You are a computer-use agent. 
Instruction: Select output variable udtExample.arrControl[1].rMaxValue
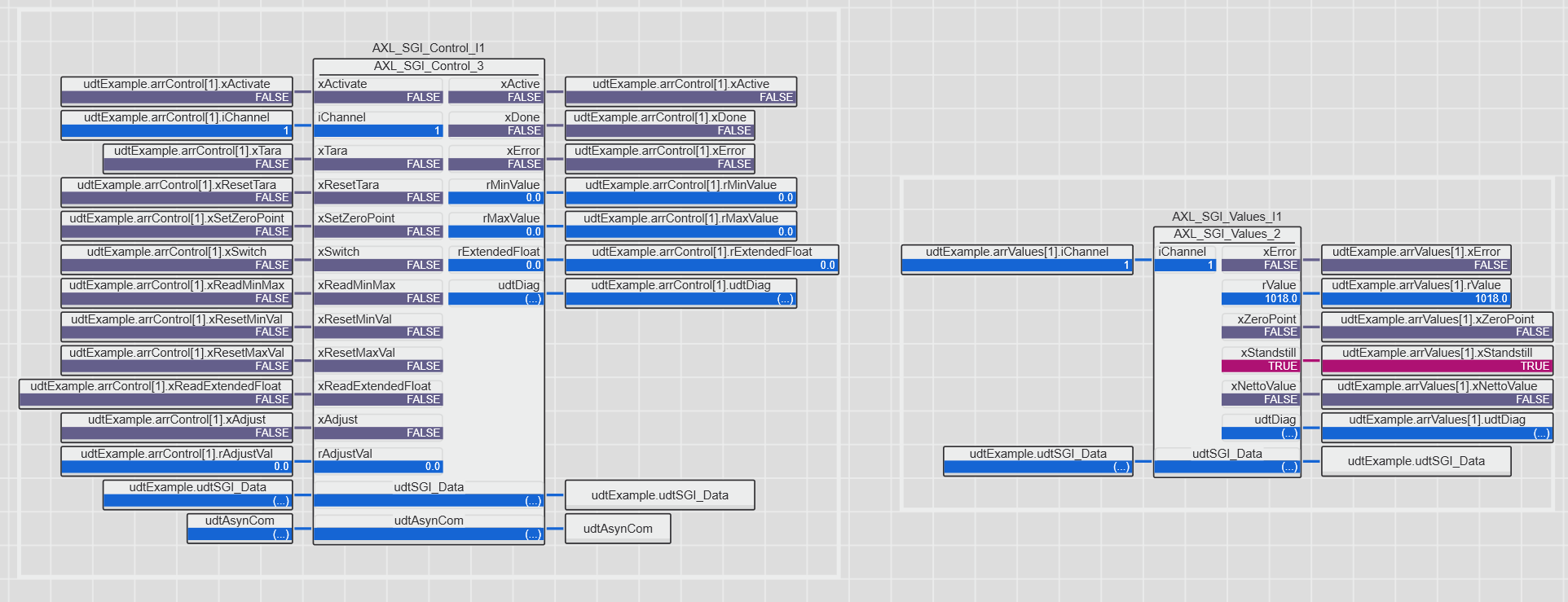pyautogui.click(x=680, y=226)
